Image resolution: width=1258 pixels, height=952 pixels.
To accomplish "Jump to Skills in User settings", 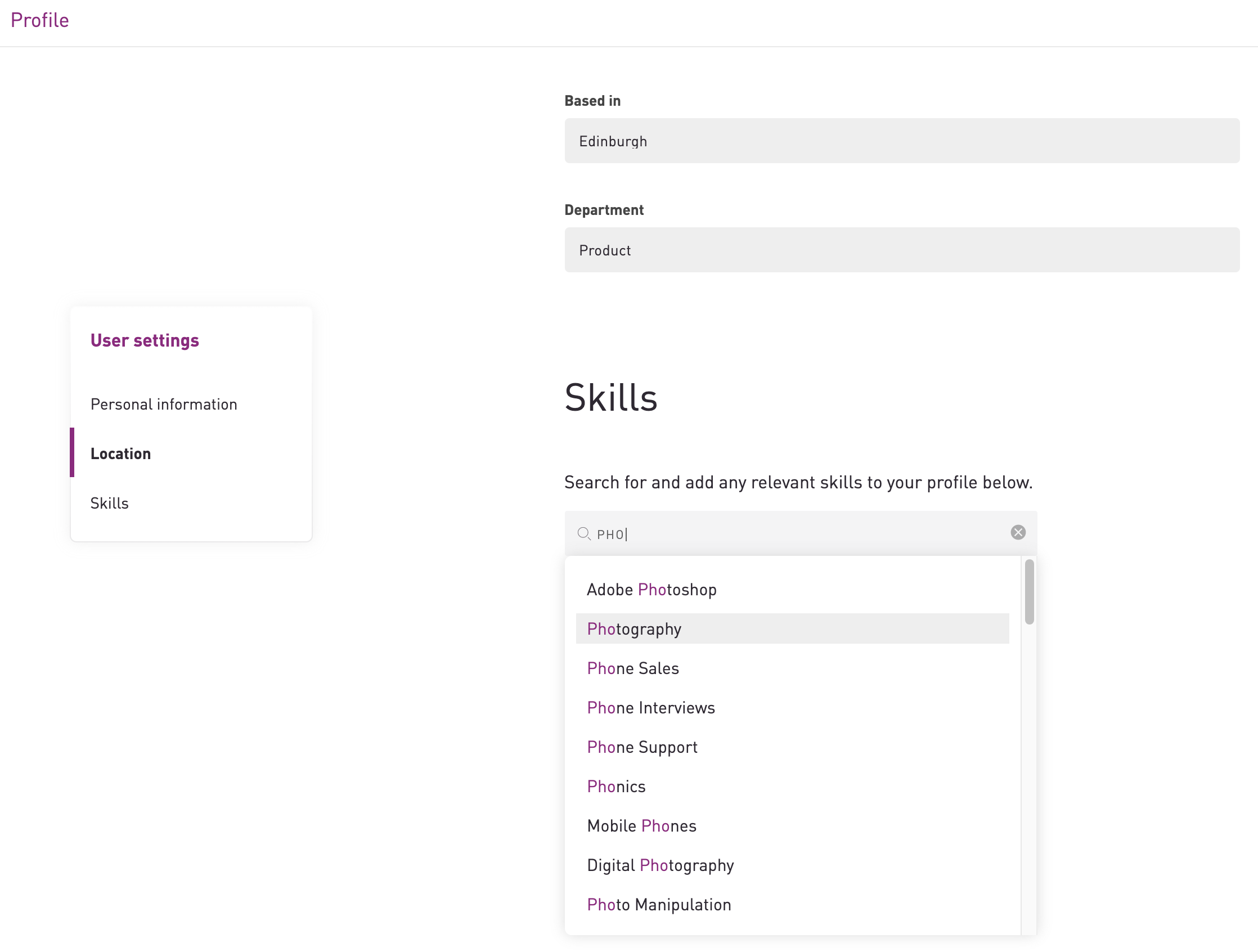I will (x=109, y=504).
